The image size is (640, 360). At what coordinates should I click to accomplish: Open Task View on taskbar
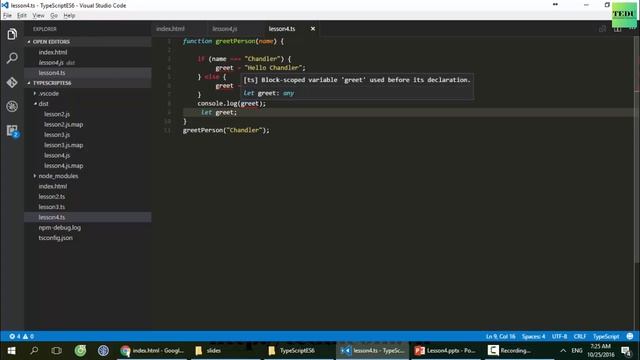point(57,351)
